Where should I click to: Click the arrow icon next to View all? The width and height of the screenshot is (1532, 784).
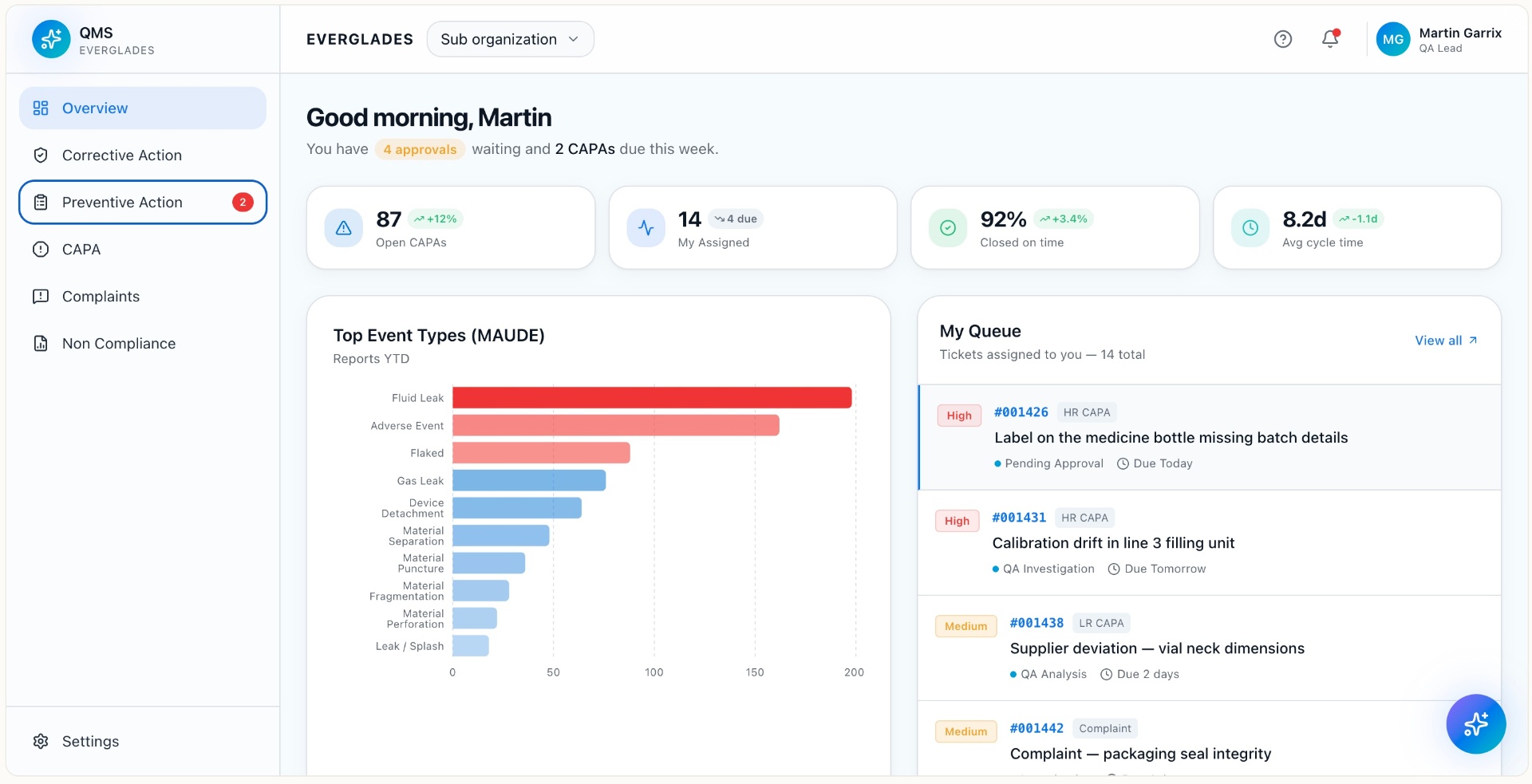(x=1473, y=340)
